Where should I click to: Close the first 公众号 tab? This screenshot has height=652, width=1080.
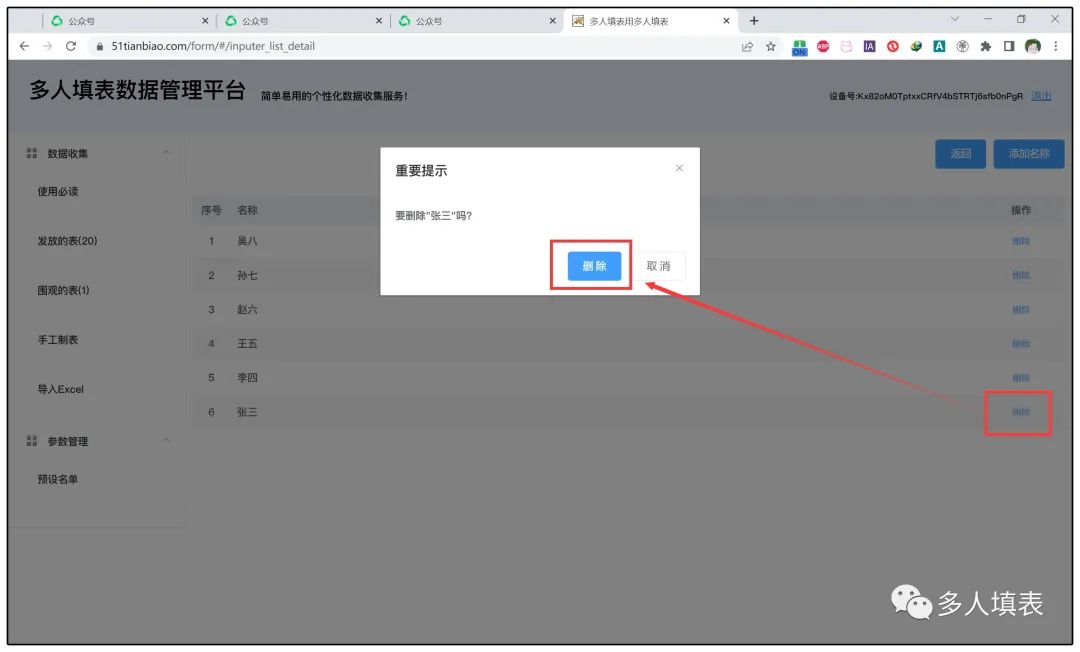pyautogui.click(x=205, y=21)
